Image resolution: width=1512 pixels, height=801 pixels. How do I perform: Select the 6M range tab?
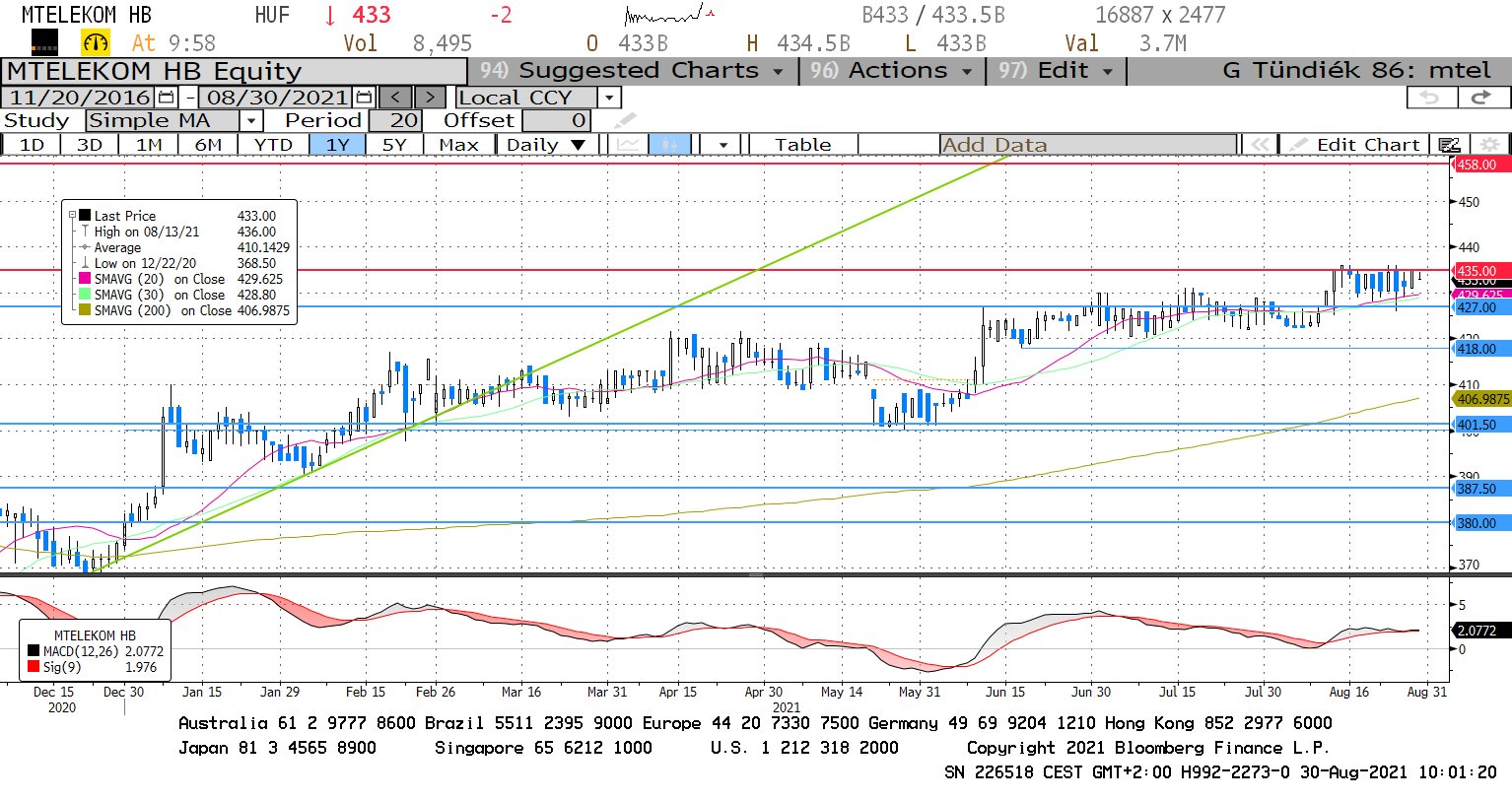pos(208,145)
